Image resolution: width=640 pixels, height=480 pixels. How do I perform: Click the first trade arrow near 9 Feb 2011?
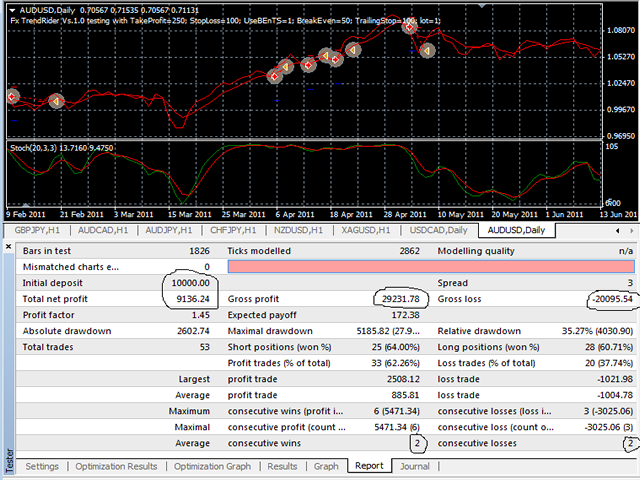(12, 97)
